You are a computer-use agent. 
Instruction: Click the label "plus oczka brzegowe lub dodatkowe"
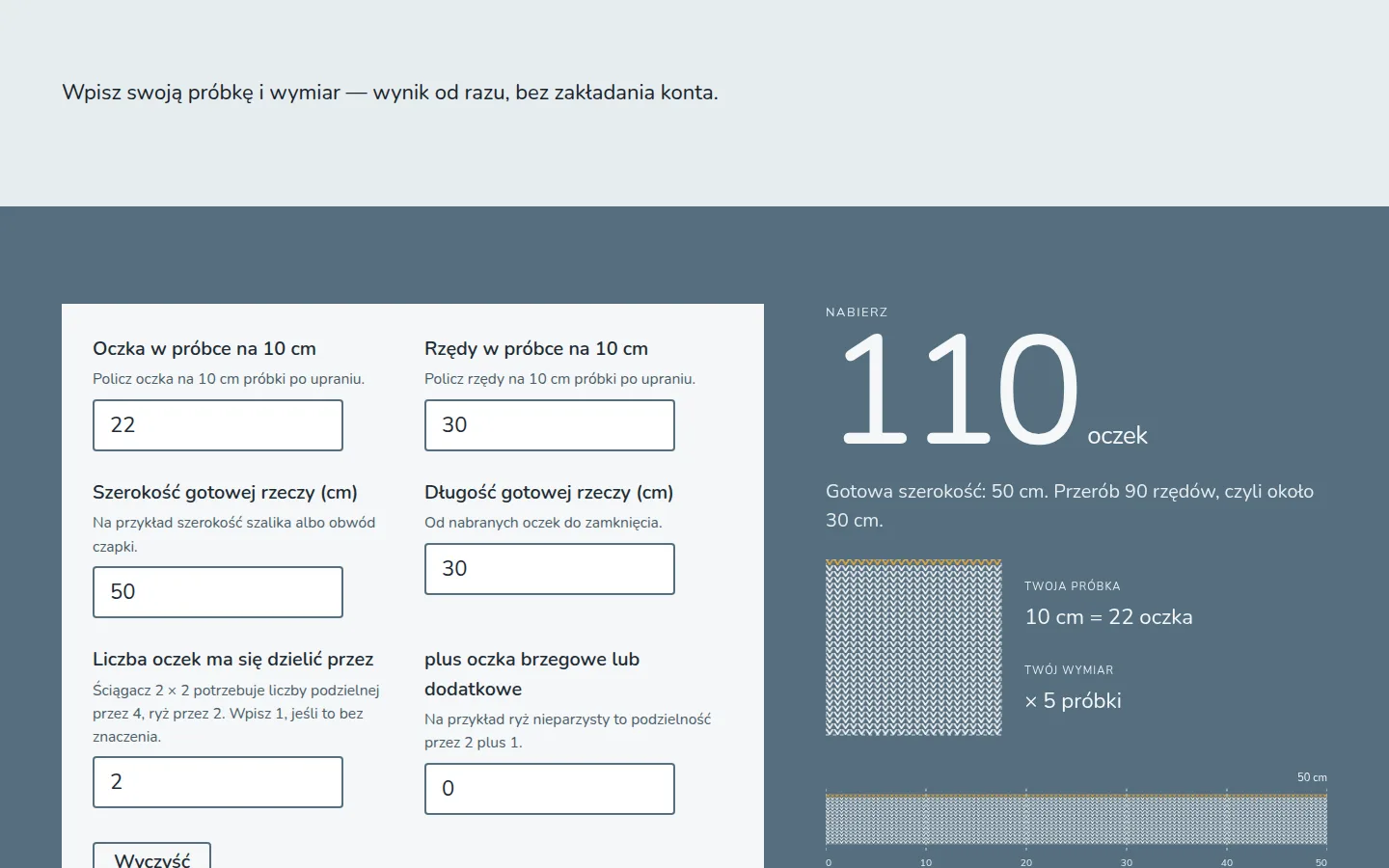coord(532,674)
